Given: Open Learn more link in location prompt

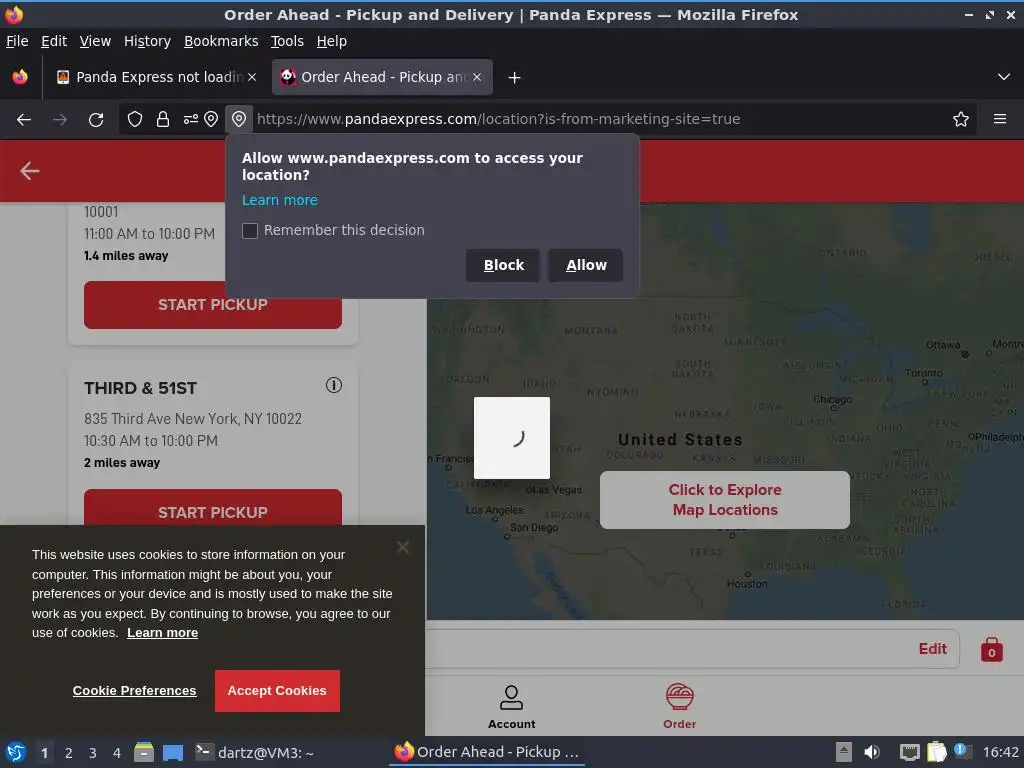Looking at the screenshot, I should 280,200.
